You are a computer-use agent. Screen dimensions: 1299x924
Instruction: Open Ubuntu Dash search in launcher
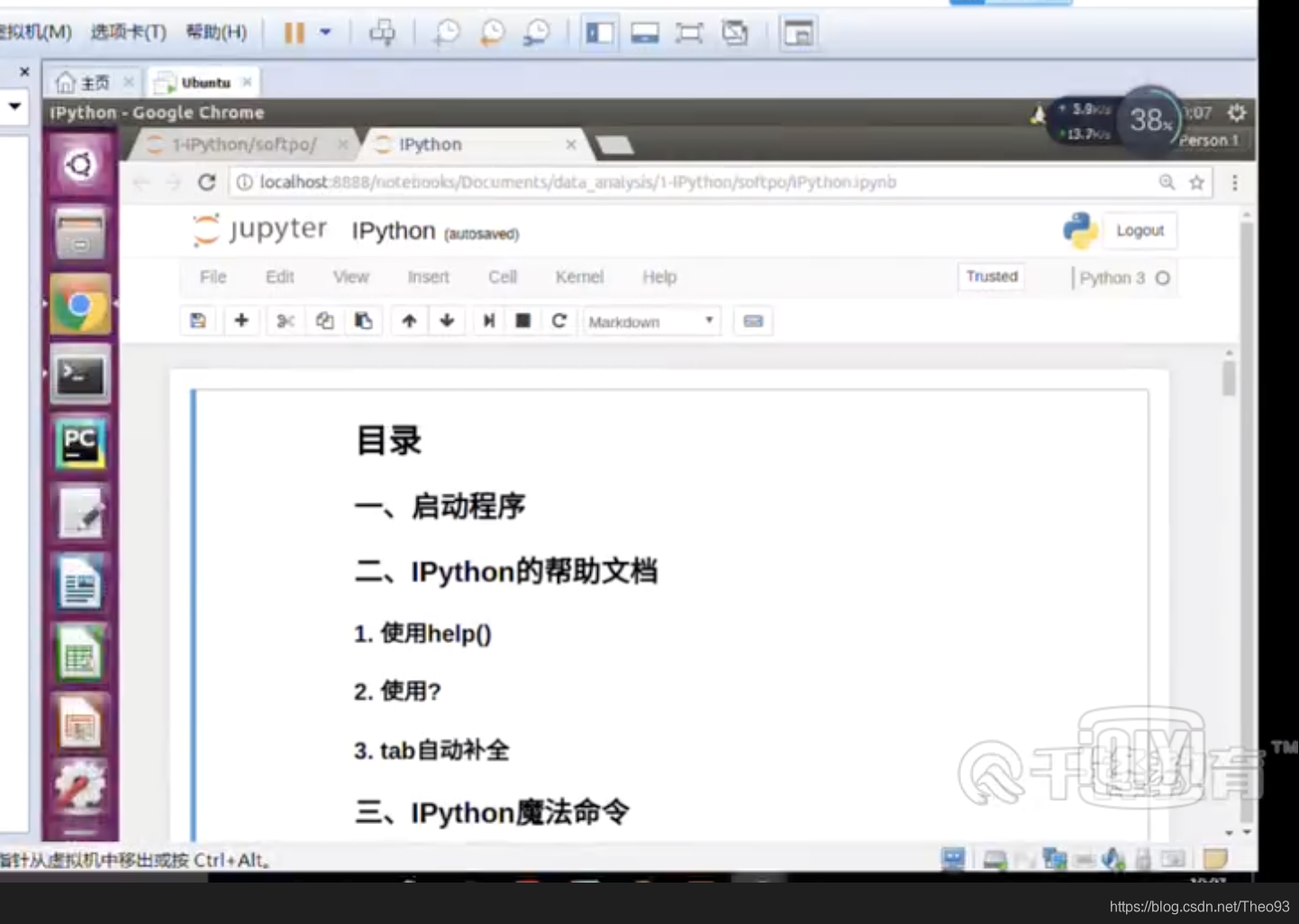tap(80, 165)
